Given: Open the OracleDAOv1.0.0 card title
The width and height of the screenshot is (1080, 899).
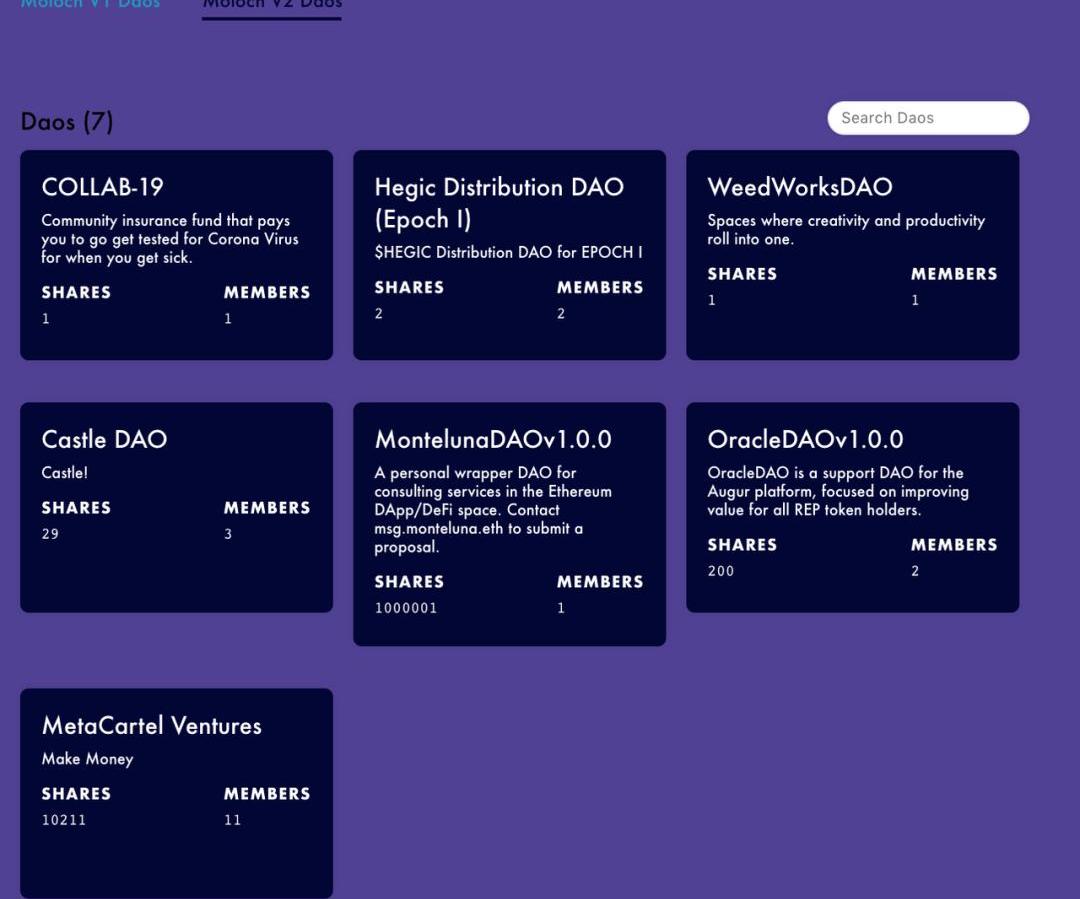Looking at the screenshot, I should (805, 439).
